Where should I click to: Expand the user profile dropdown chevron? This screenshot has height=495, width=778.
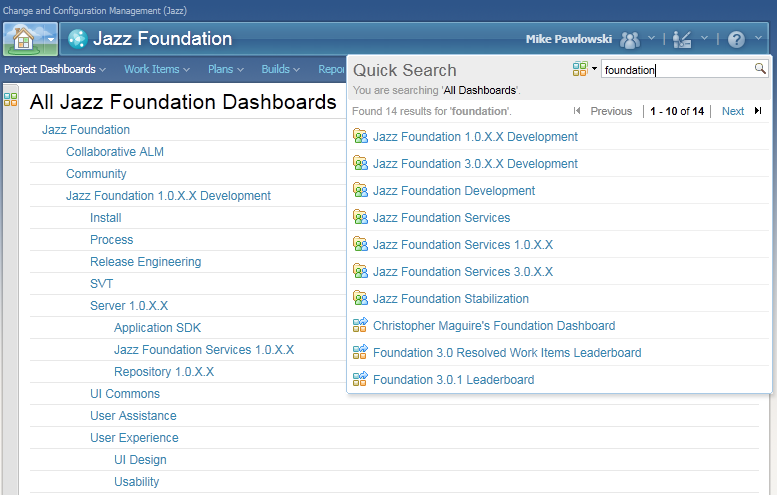[x=704, y=38]
